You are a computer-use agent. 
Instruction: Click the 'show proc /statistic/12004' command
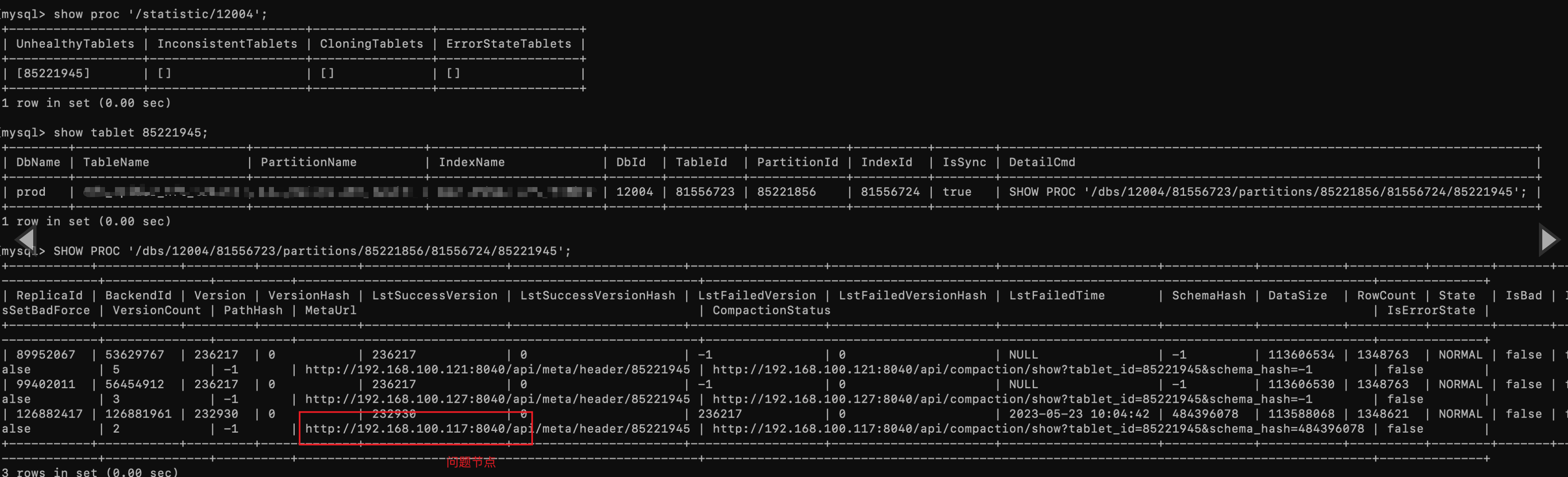pos(160,14)
